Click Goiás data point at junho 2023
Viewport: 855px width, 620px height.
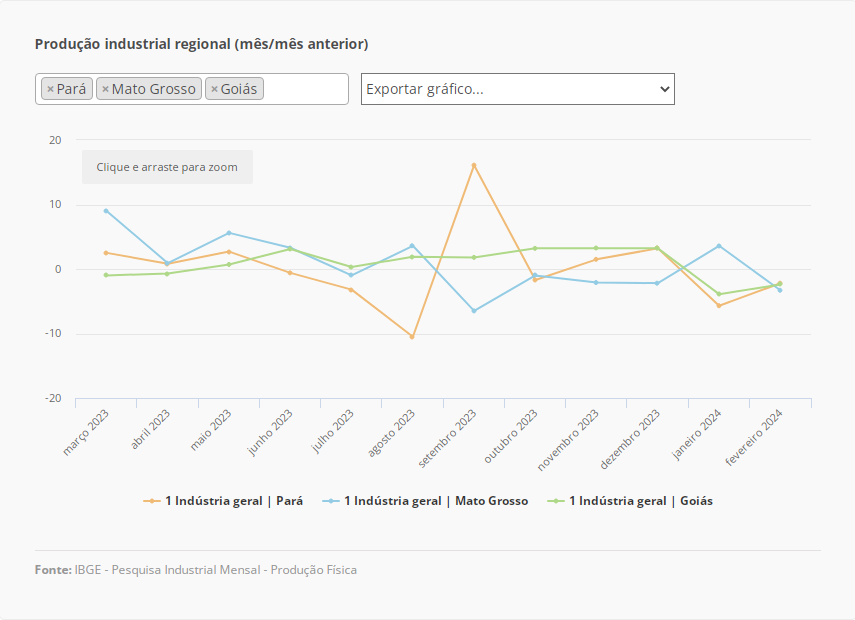pyautogui.click(x=290, y=248)
